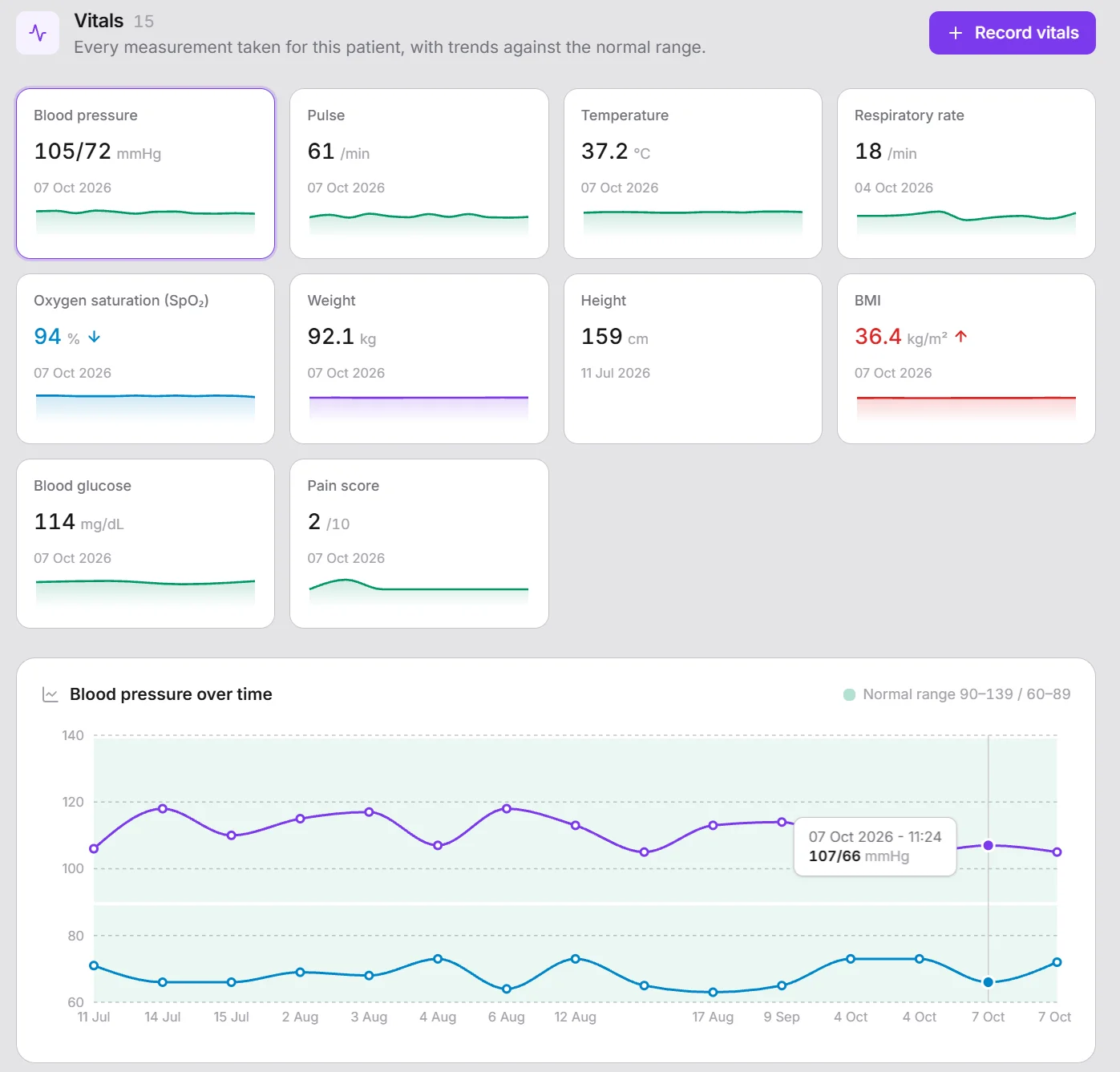The width and height of the screenshot is (1120, 1072).
Task: Click the diastolic data point above 4 Aug
Action: [438, 959]
